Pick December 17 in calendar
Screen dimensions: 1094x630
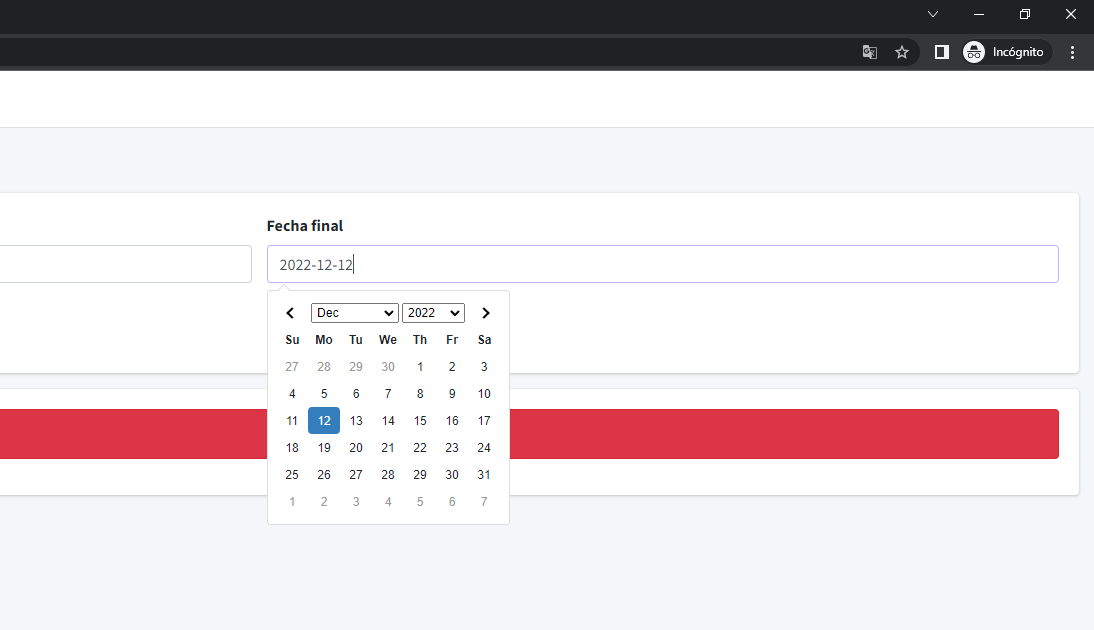pyautogui.click(x=484, y=421)
